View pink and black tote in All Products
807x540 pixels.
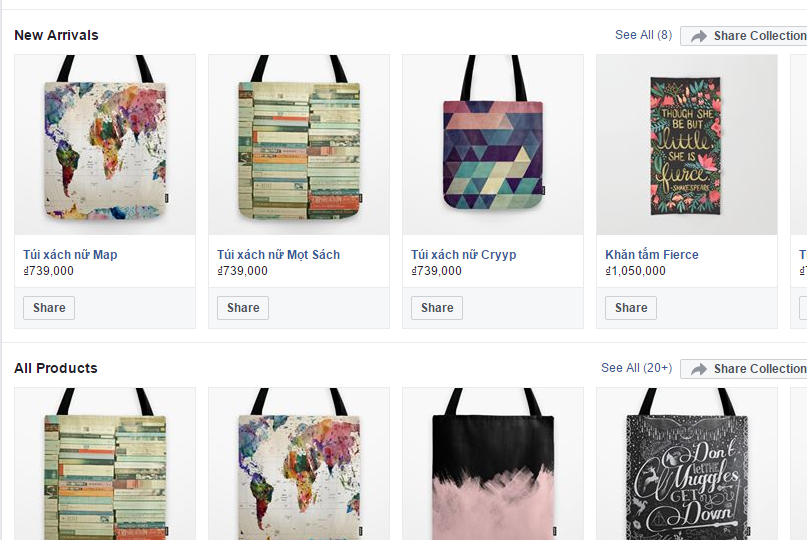click(493, 464)
